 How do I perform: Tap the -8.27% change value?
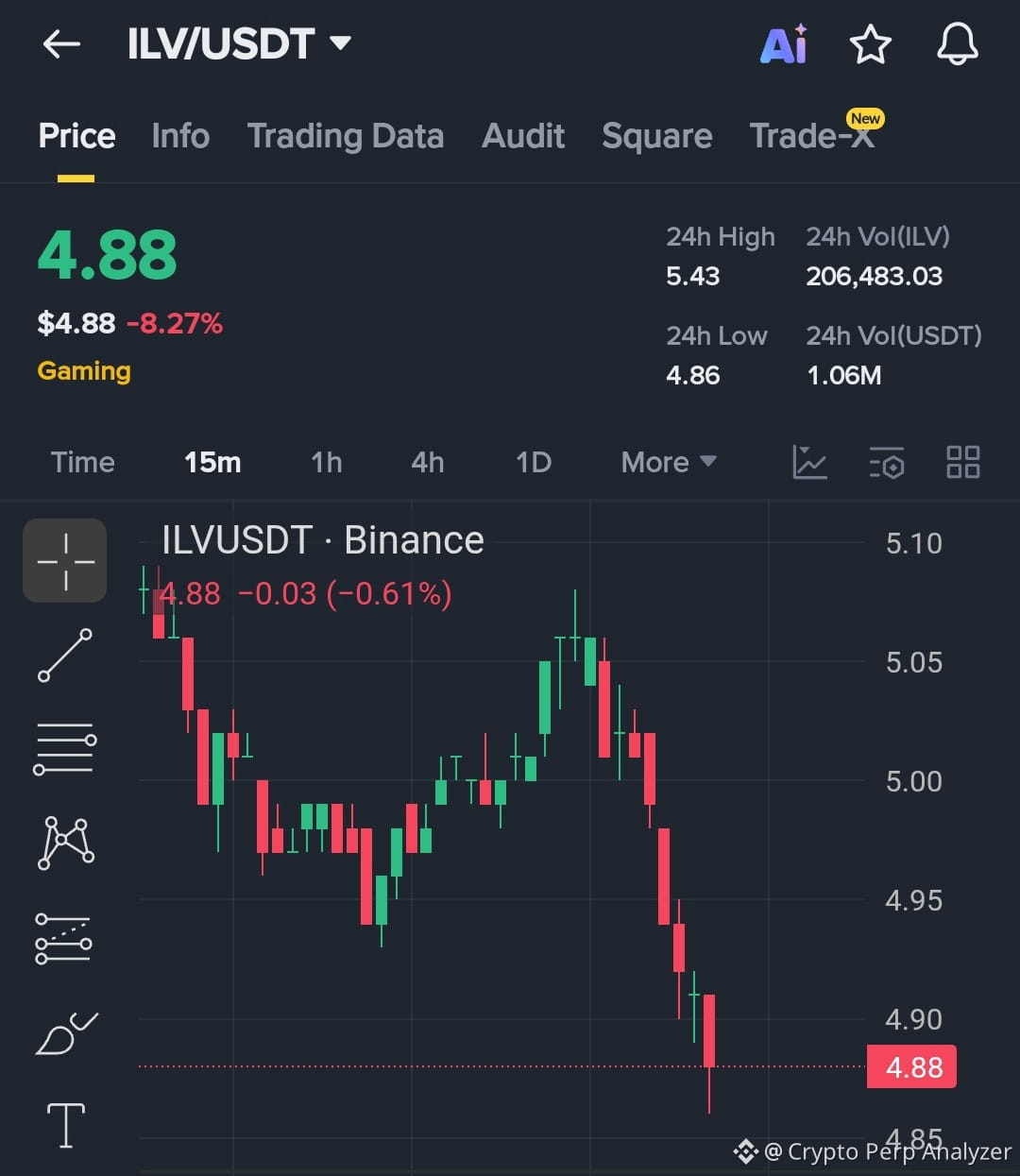[175, 324]
